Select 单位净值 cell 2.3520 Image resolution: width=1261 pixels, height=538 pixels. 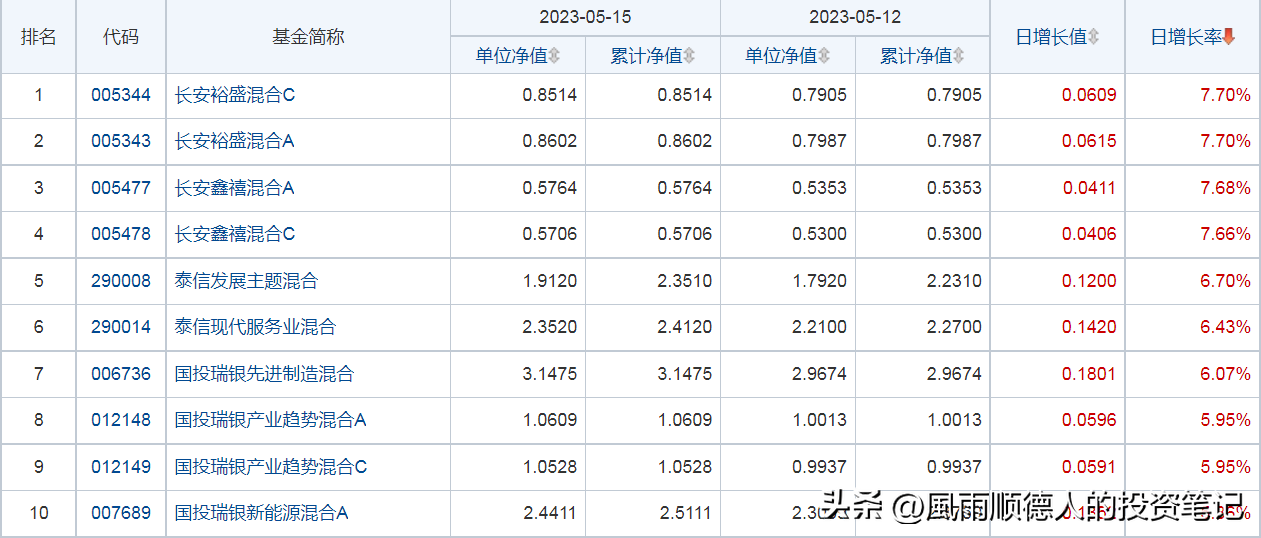coord(550,327)
